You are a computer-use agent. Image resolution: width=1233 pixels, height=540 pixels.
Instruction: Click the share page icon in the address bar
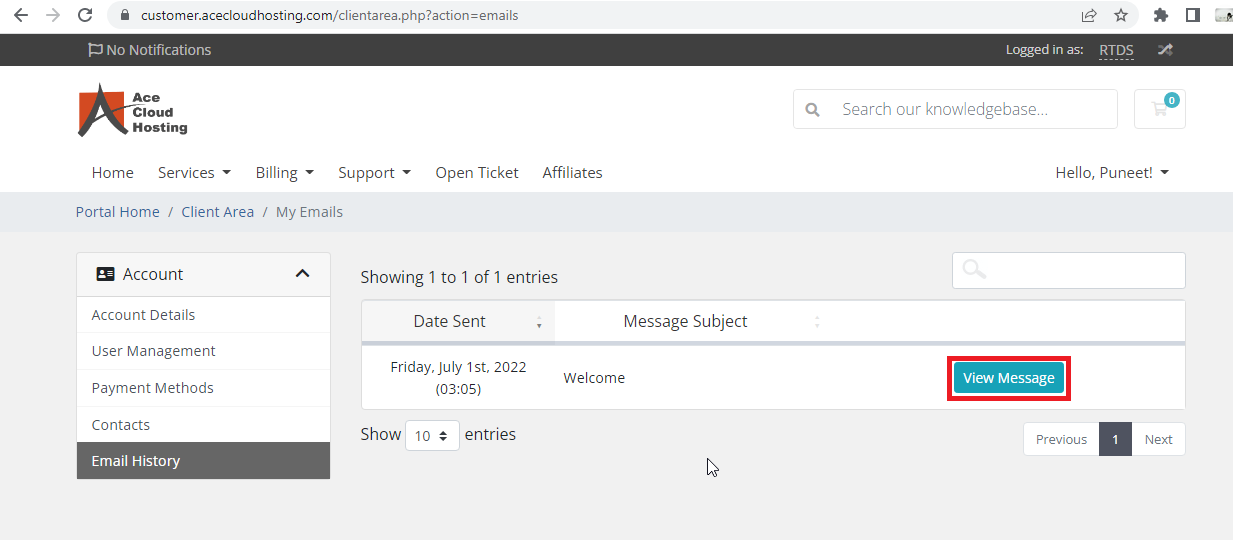[x=1089, y=15]
